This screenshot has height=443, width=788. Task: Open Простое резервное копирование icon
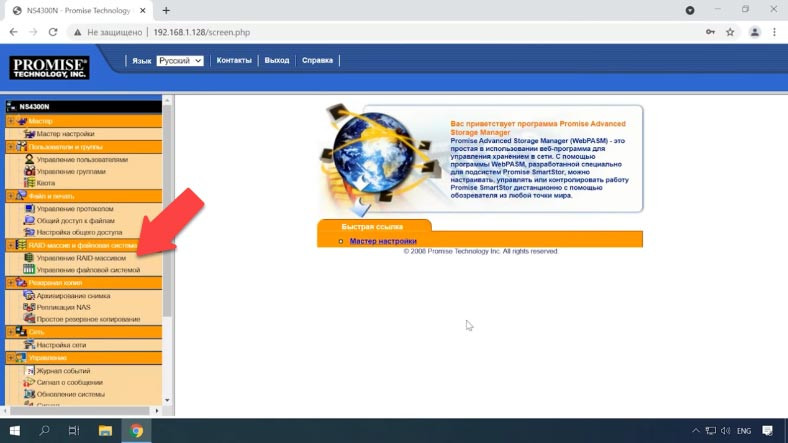tap(29, 319)
